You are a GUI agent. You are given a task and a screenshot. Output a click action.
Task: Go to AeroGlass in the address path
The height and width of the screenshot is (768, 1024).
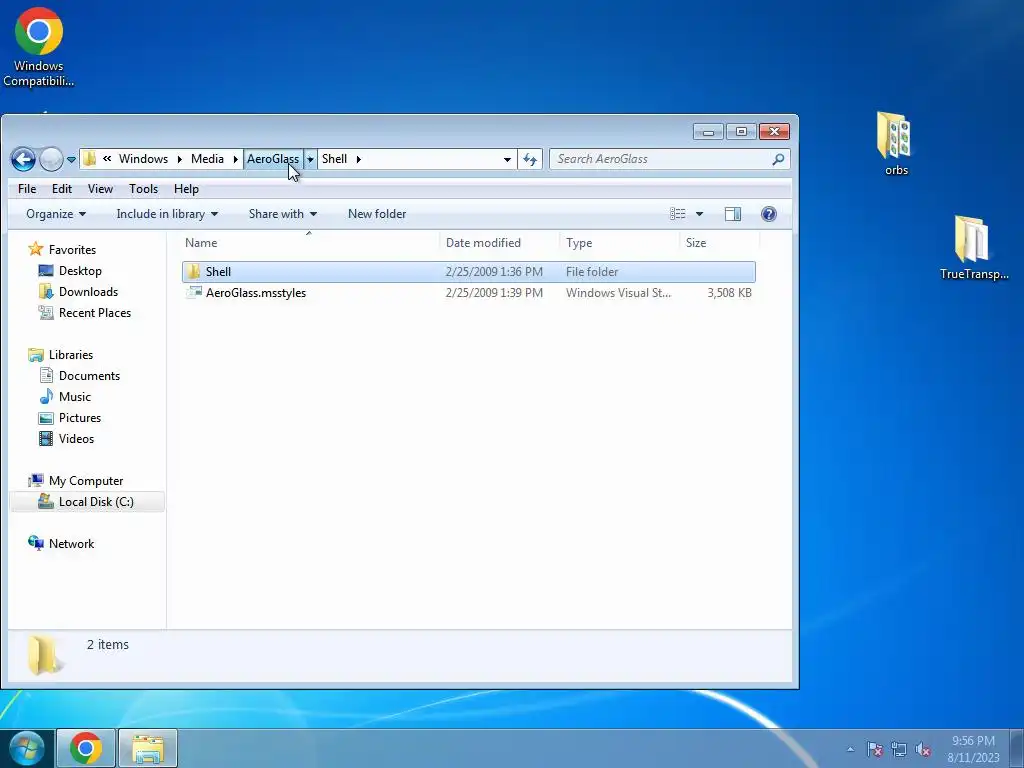coord(273,159)
